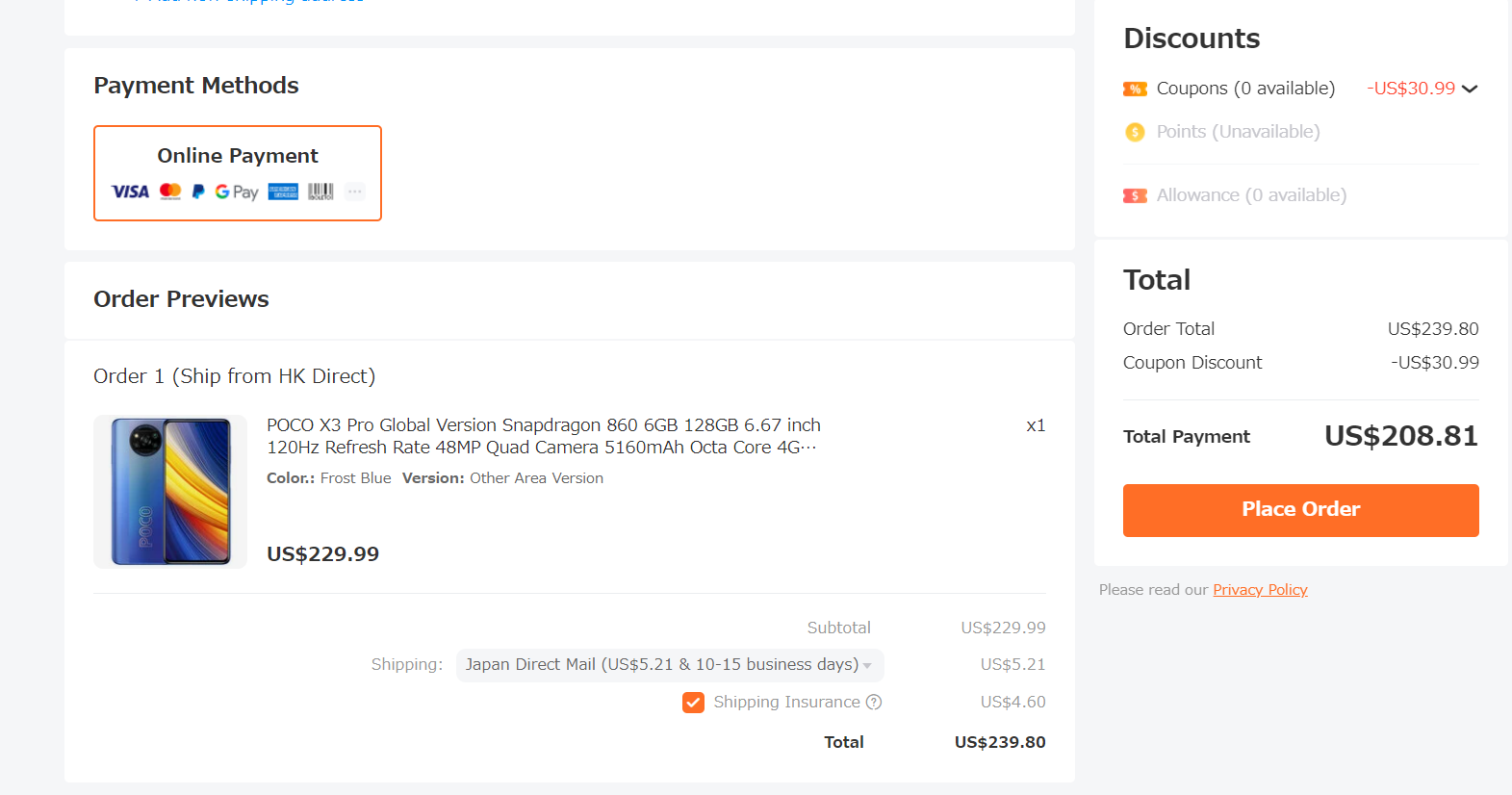
Task: Click the Order 1 Ship from HK Direct heading
Action: click(x=234, y=376)
